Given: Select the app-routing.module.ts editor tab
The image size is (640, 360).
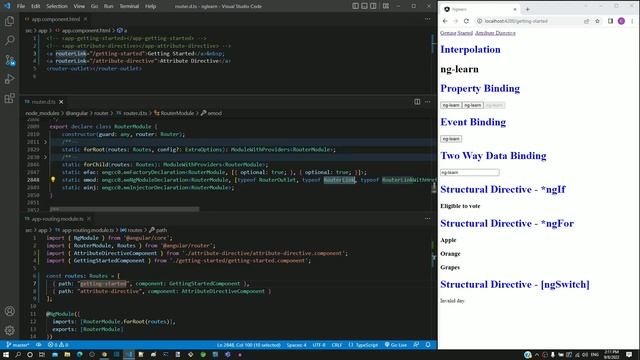Looking at the screenshot, I should [58, 219].
